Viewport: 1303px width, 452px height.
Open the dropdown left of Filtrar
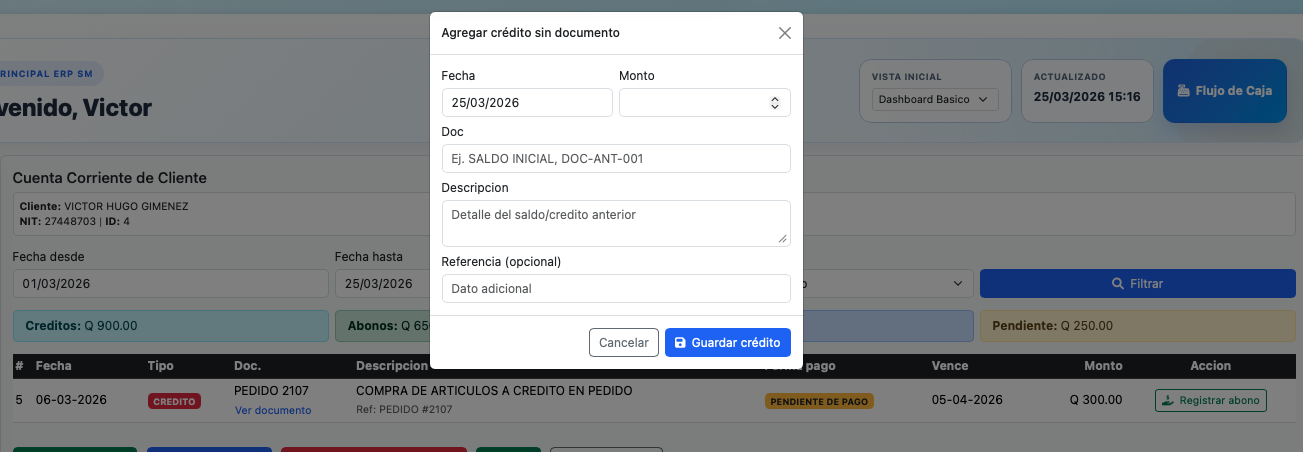(887, 283)
